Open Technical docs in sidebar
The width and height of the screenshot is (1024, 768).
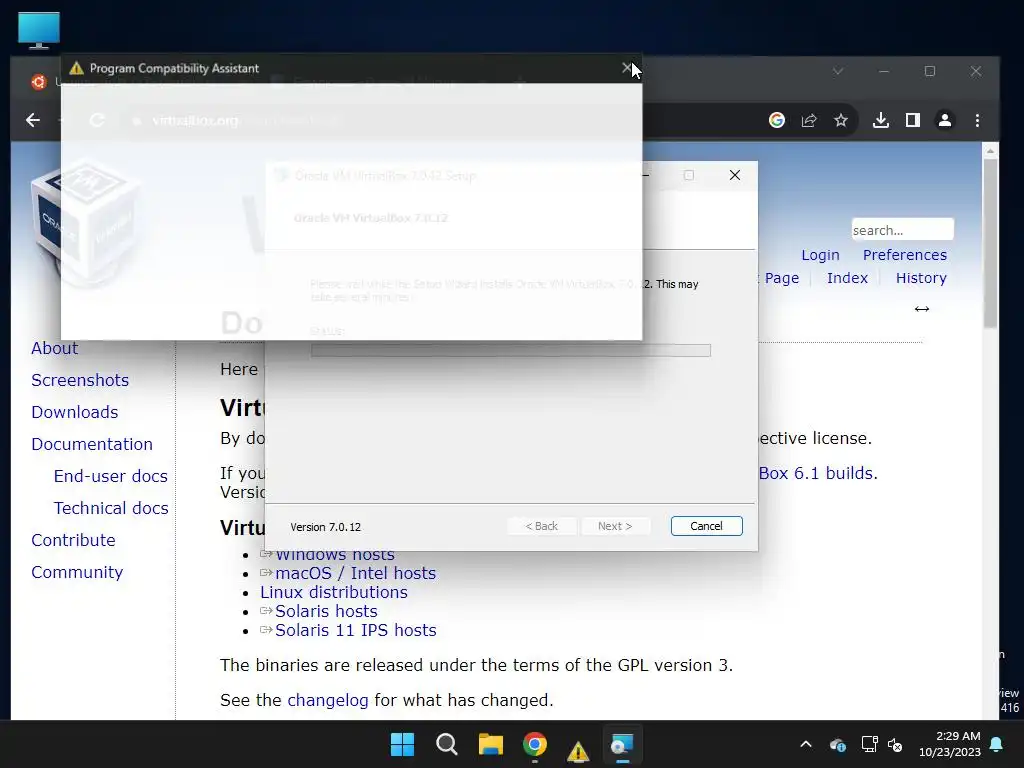point(111,508)
